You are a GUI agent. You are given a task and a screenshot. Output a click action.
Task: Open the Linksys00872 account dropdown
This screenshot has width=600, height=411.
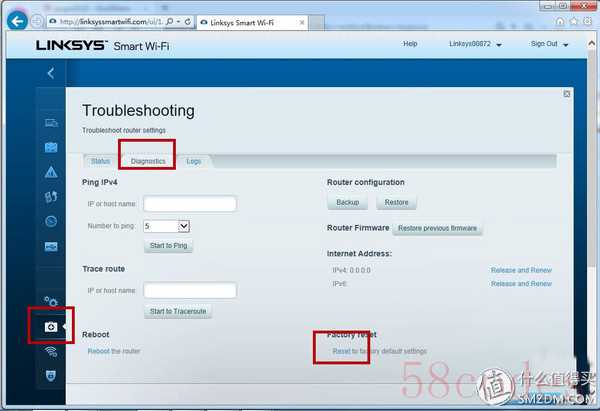pyautogui.click(x=478, y=44)
